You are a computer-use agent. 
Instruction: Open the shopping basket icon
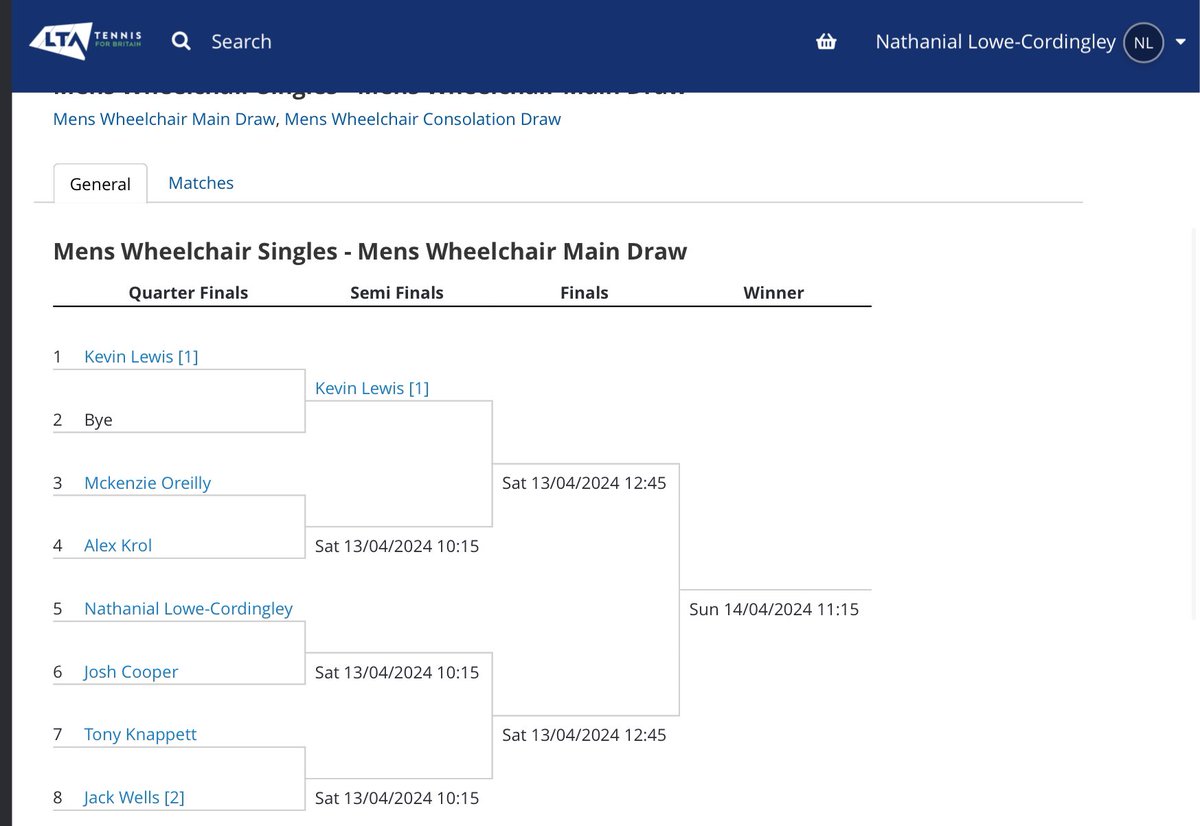tap(826, 42)
